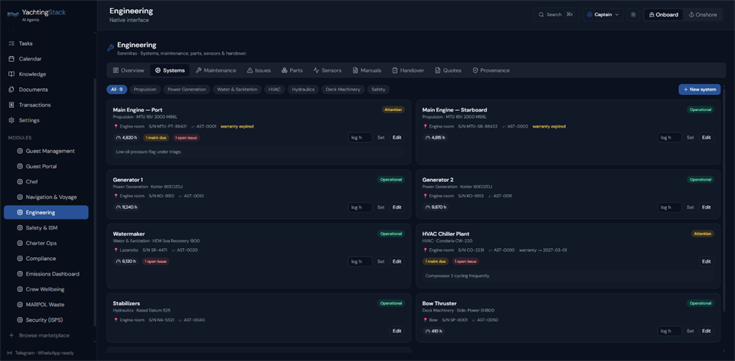Viewport: 735px width, 361px height.
Task: Click Set on the Bow Thruster card
Action: coord(690,331)
